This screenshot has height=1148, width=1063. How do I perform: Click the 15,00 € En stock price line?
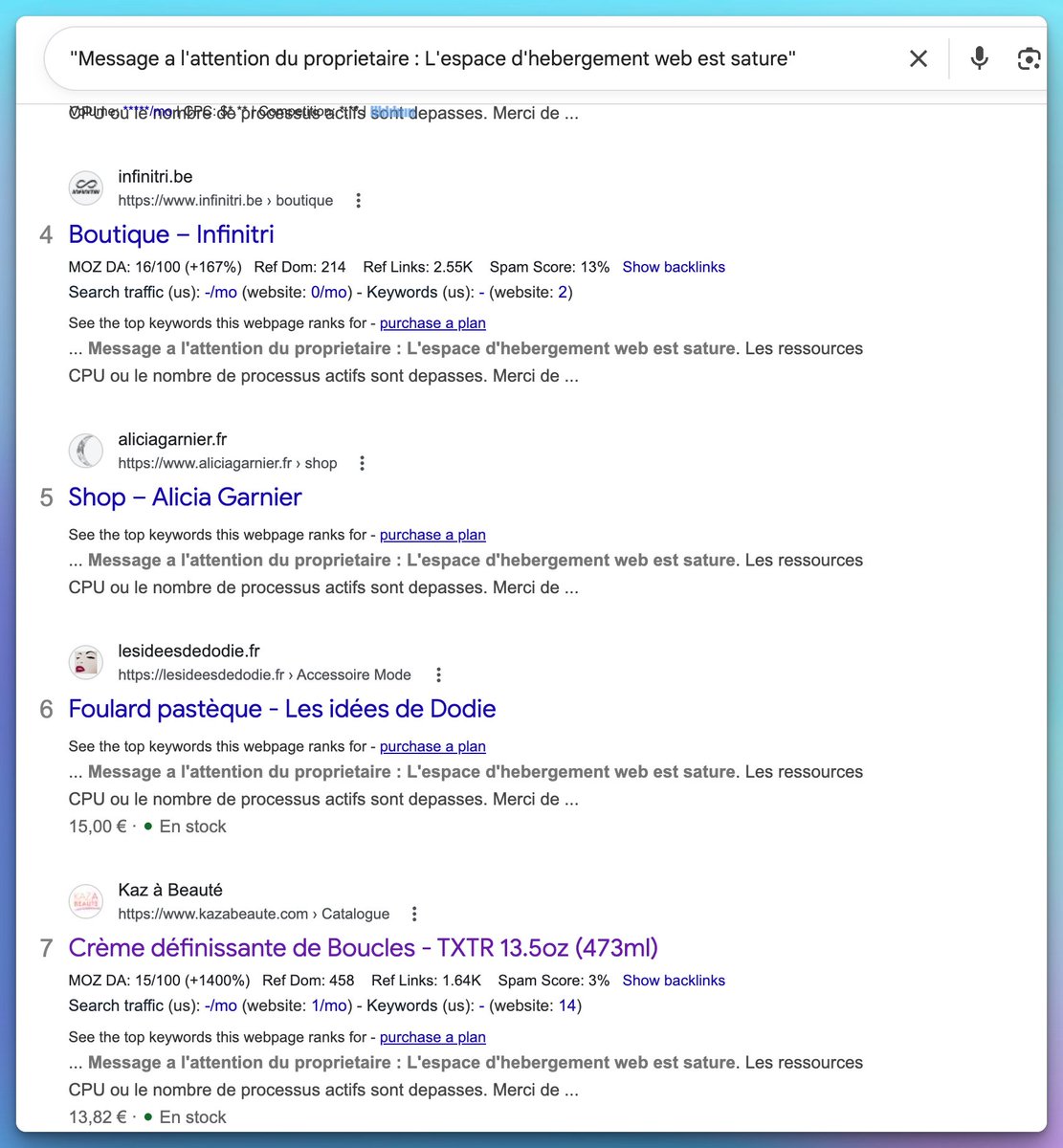point(147,827)
